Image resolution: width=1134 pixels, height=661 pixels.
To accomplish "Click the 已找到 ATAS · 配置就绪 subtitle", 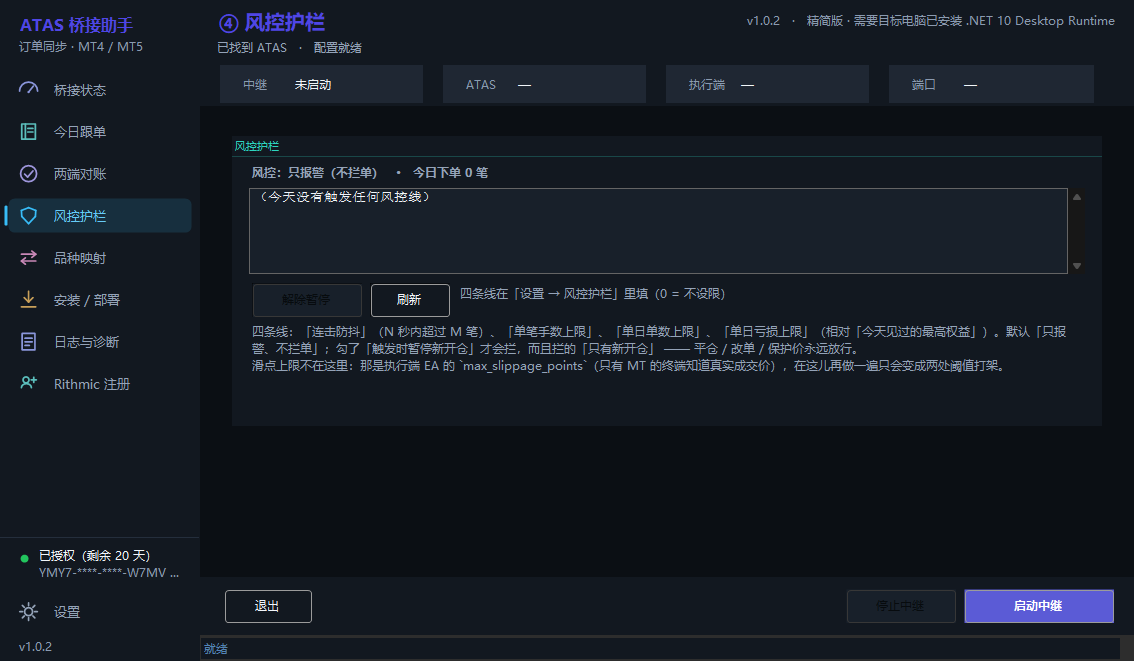I will coord(289,48).
